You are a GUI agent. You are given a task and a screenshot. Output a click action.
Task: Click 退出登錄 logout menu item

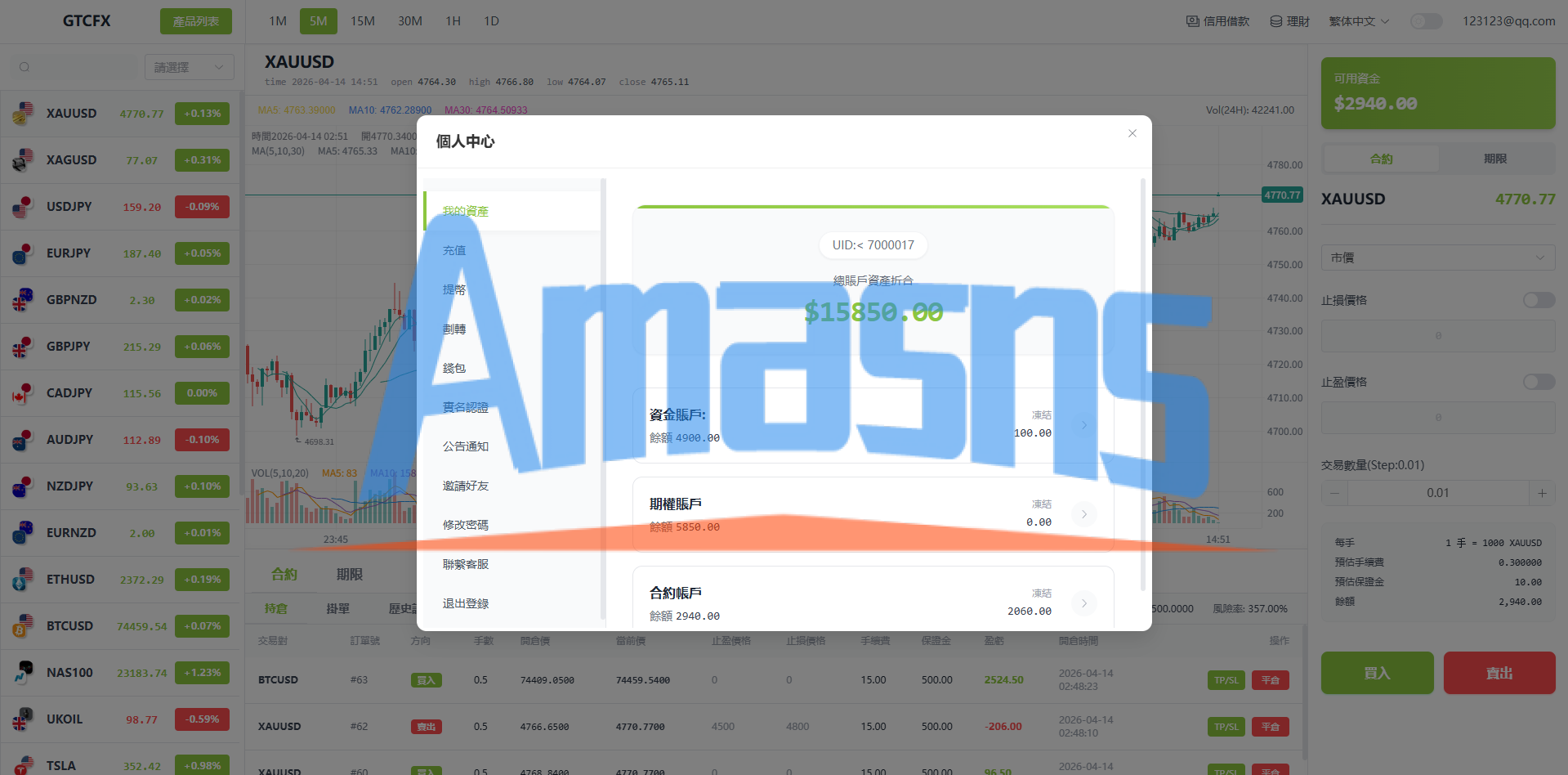513,603
